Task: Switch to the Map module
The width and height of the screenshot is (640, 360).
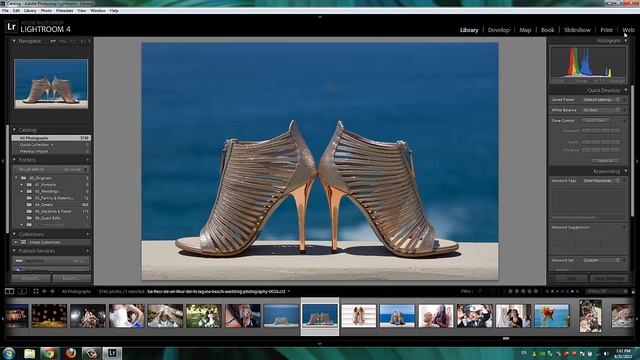Action: [525, 30]
